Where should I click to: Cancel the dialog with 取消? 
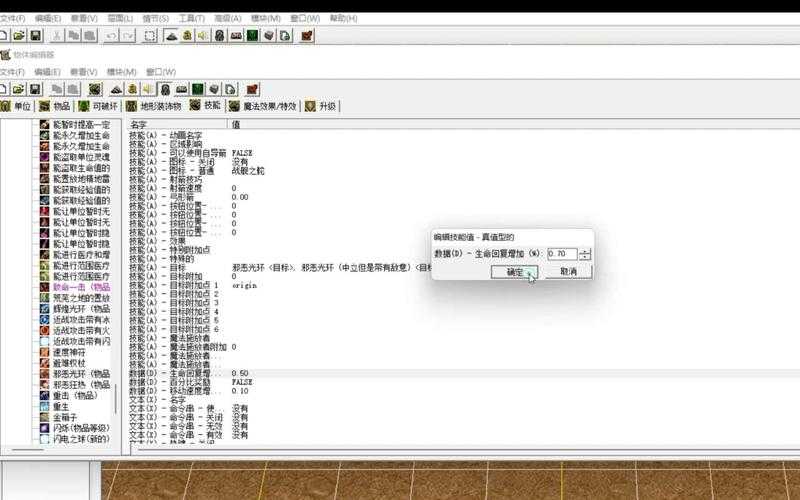coord(568,272)
